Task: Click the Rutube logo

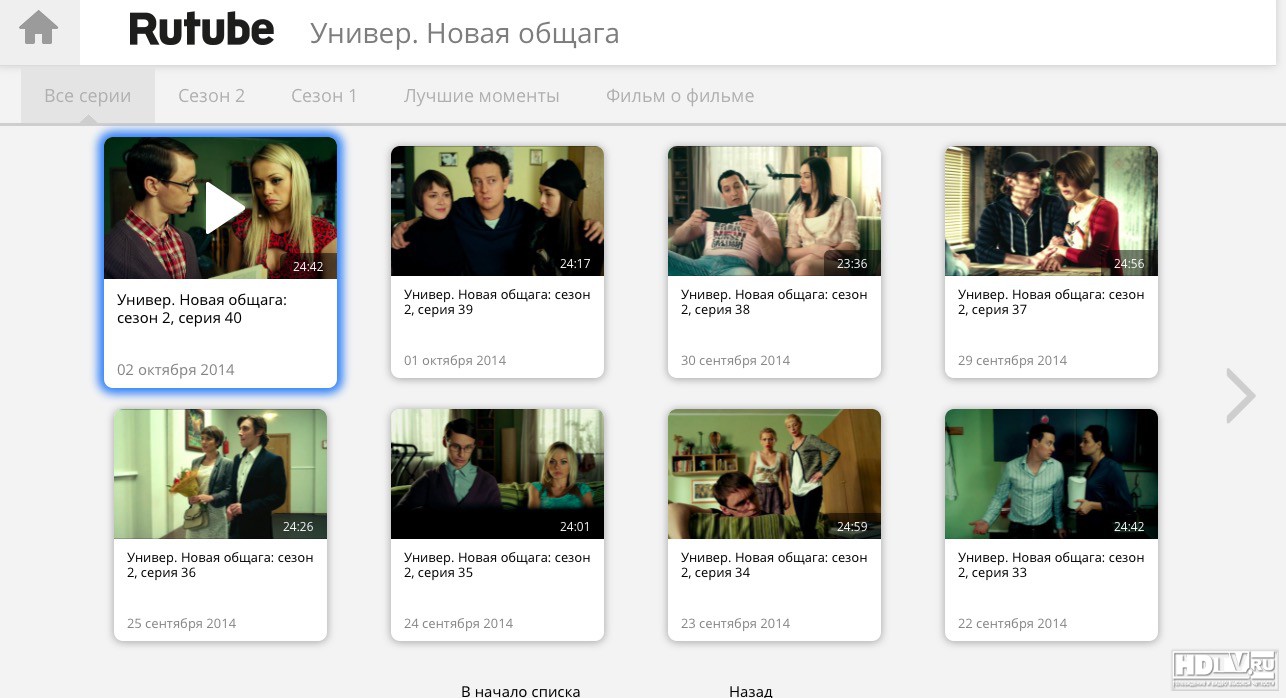Action: click(201, 31)
